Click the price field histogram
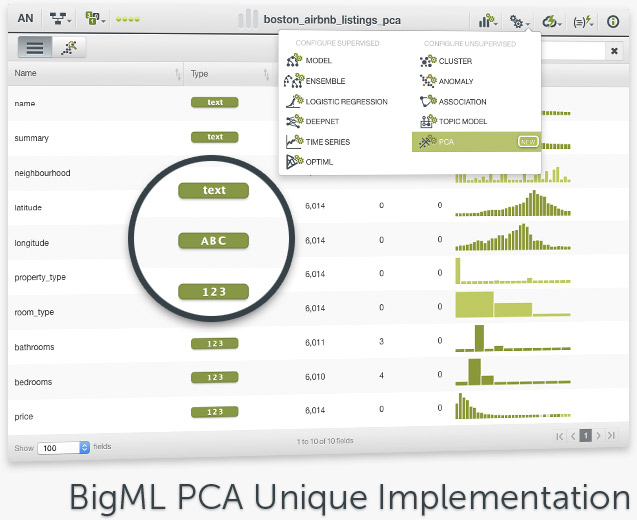 coord(510,410)
